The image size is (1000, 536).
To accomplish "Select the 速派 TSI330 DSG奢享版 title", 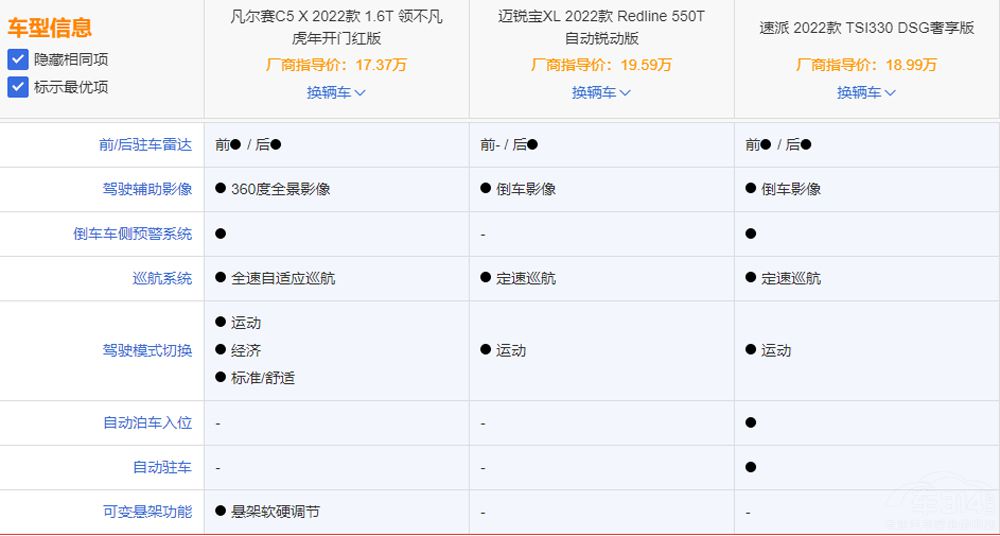I will (x=866, y=28).
